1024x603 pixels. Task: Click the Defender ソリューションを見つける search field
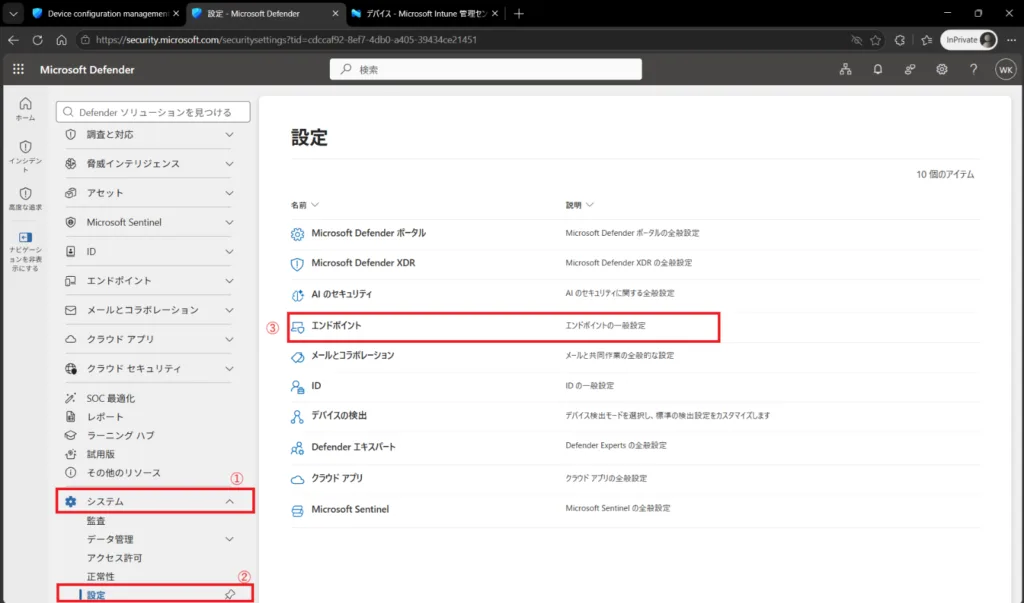[x=153, y=112]
